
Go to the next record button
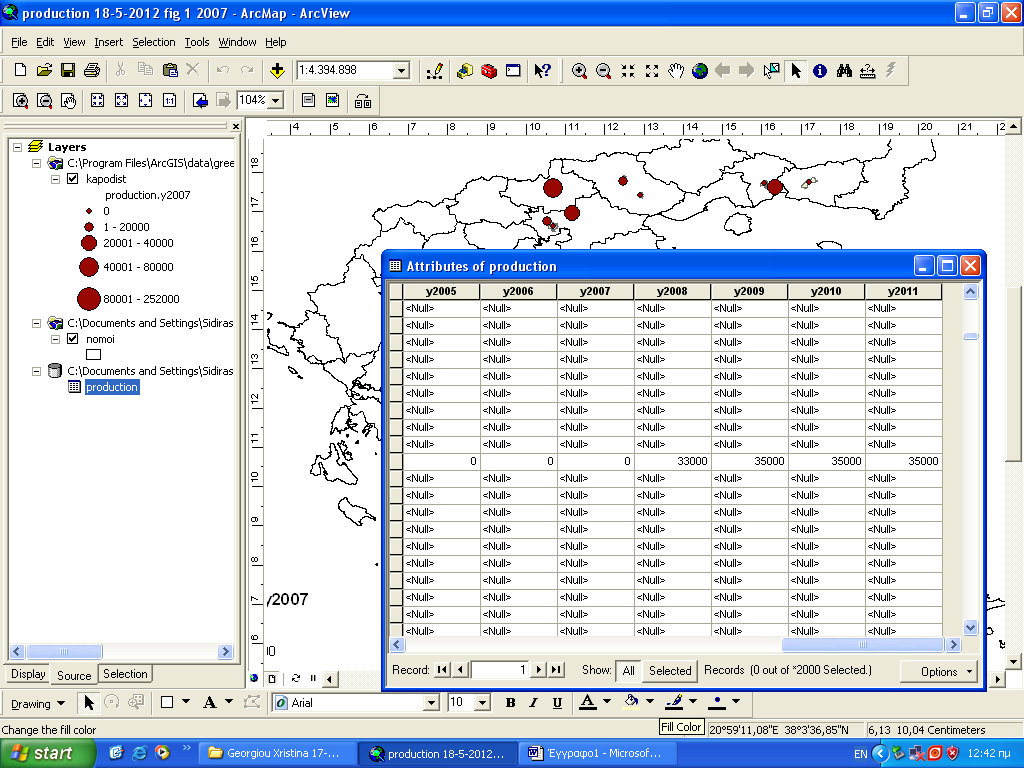click(539, 669)
